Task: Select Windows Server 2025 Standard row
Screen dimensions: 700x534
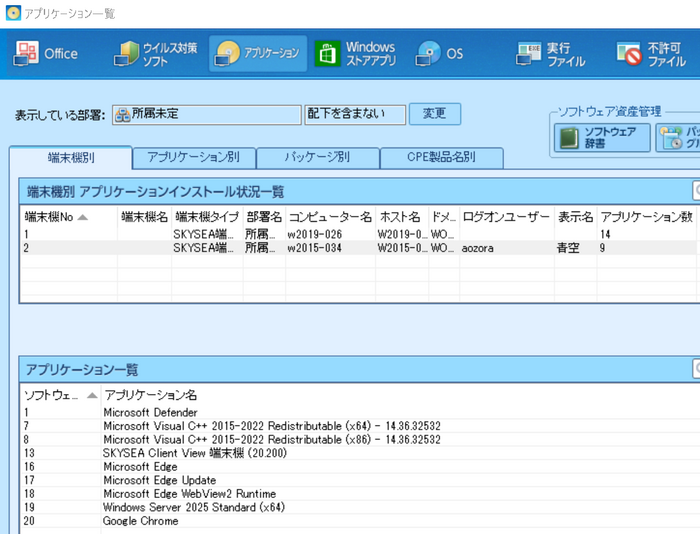Action: point(360,507)
